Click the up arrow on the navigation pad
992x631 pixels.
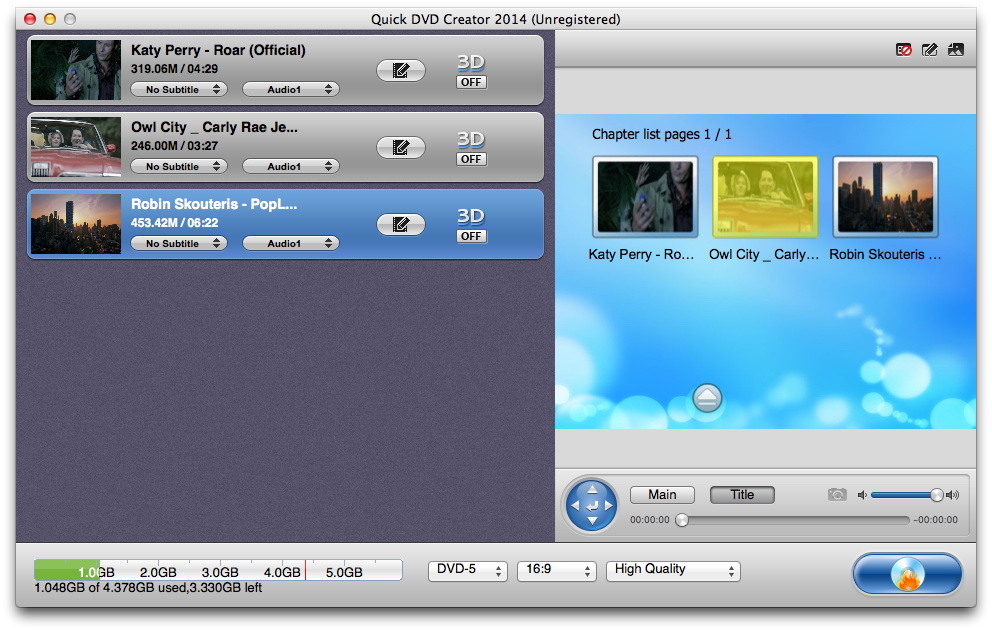[x=592, y=489]
